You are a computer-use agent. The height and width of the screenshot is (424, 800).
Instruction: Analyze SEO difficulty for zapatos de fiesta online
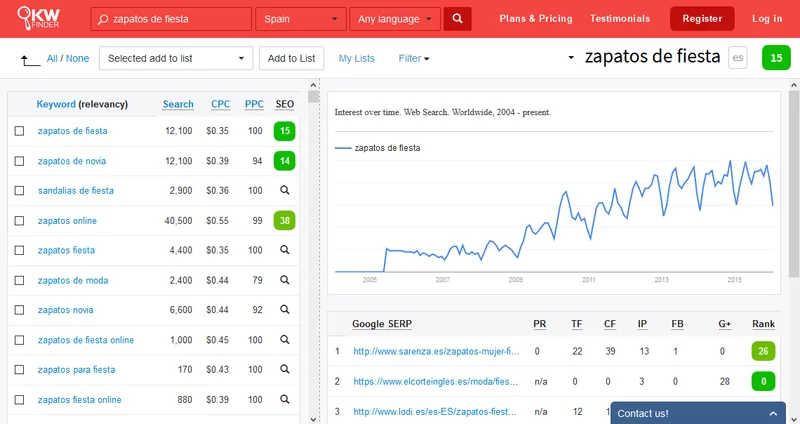click(x=285, y=340)
